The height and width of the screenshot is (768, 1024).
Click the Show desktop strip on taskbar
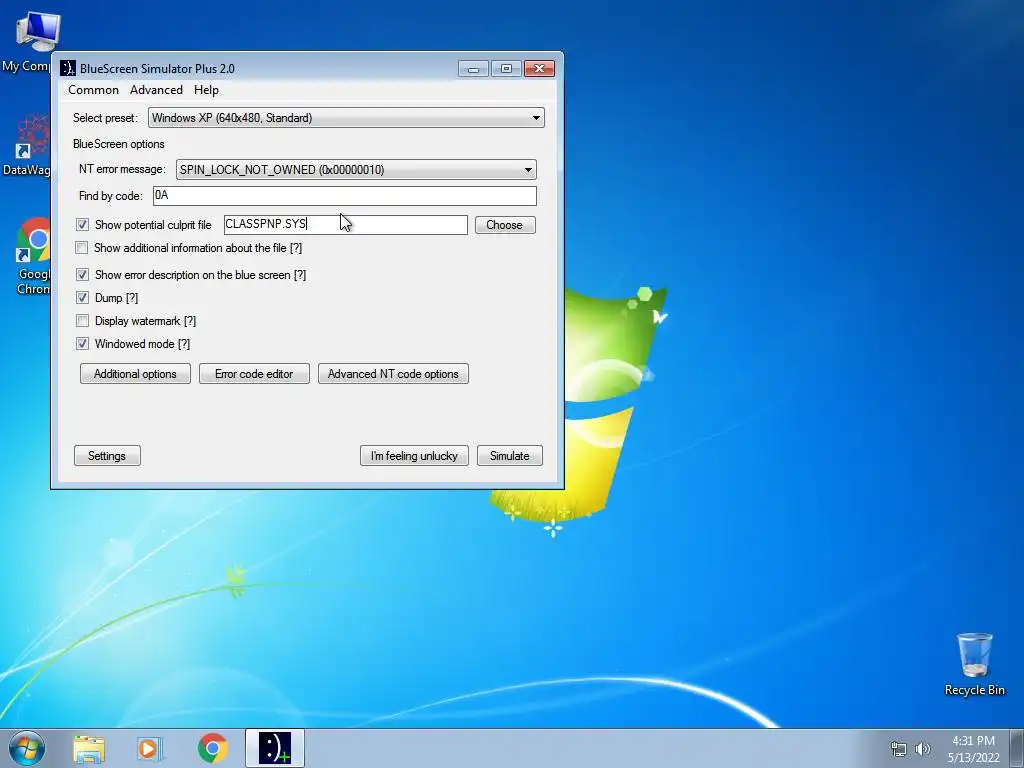(1019, 748)
